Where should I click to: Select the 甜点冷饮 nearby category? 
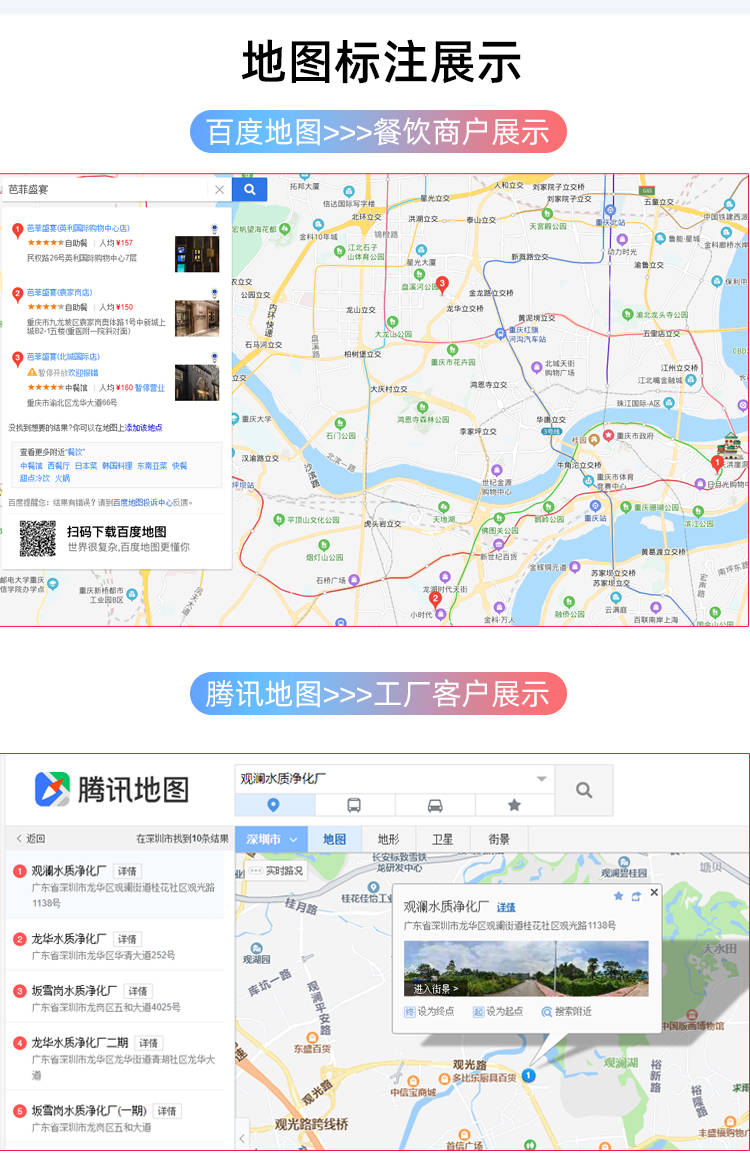(x=35, y=478)
